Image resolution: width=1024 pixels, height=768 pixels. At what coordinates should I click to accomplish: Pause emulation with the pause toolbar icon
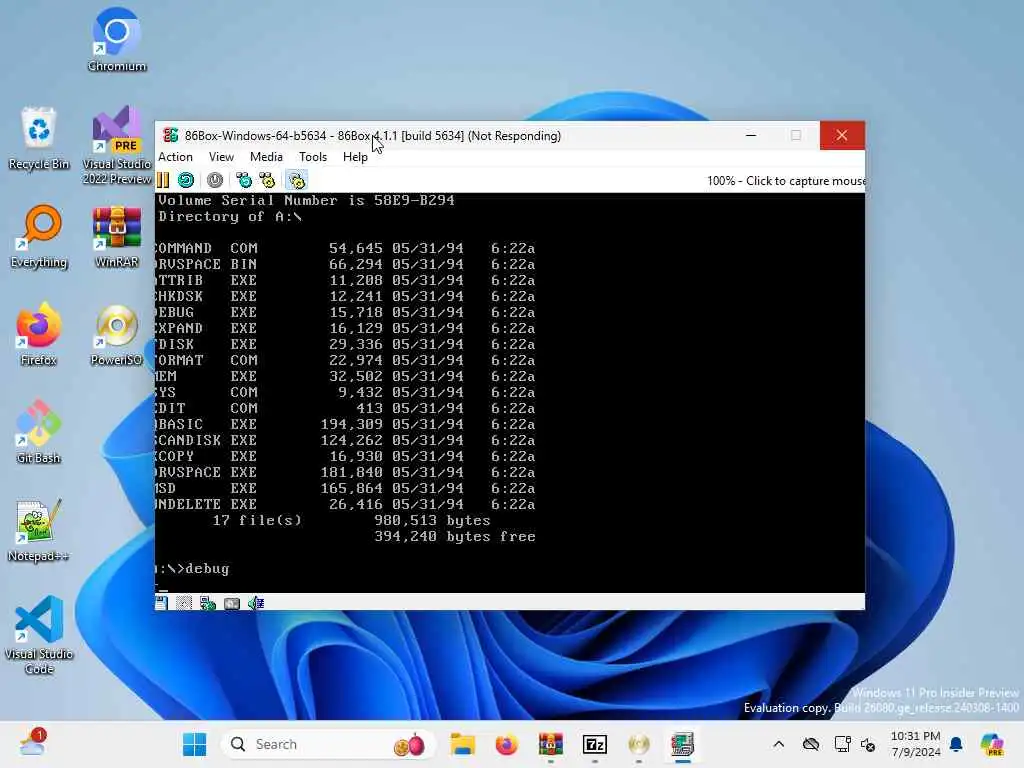pyautogui.click(x=163, y=180)
